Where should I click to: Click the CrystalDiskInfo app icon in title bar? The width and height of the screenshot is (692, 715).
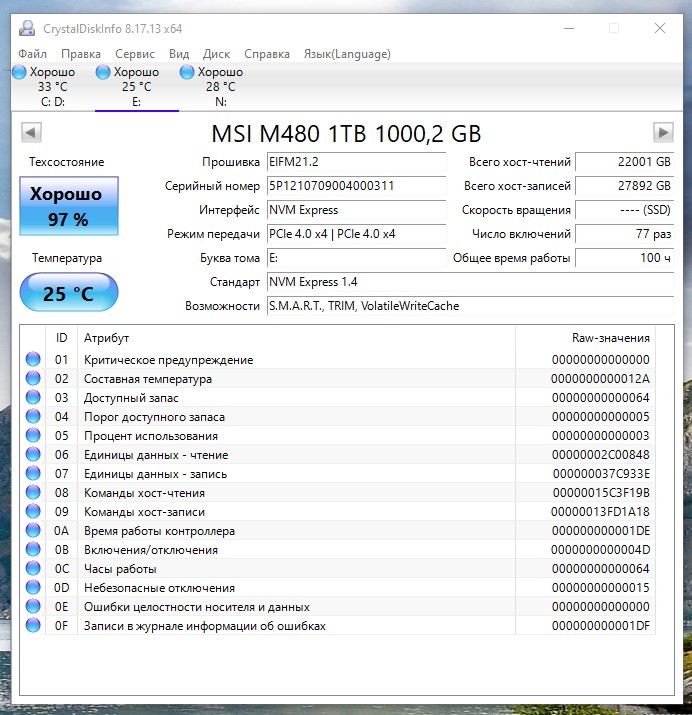coord(27,28)
